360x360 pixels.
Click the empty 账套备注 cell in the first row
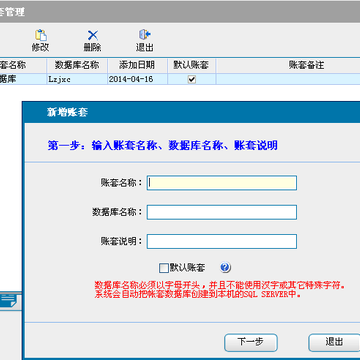pyautogui.click(x=288, y=79)
